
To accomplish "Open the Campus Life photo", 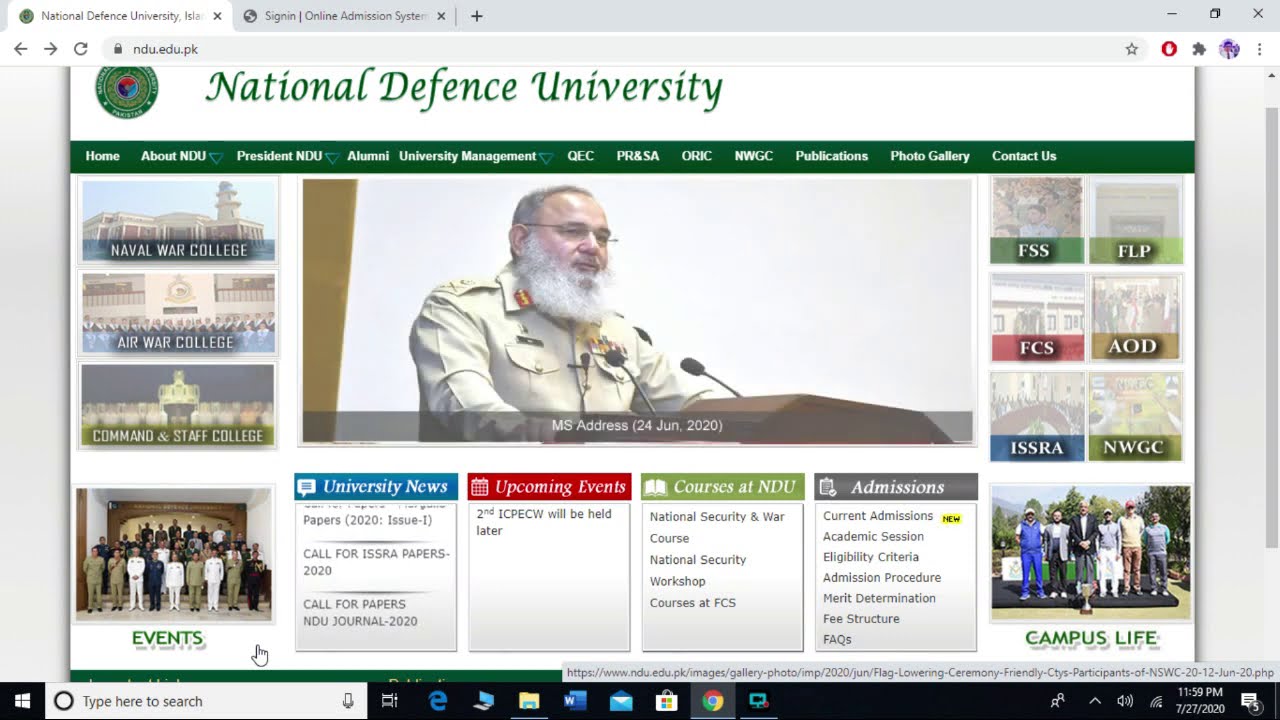I will tap(1091, 553).
